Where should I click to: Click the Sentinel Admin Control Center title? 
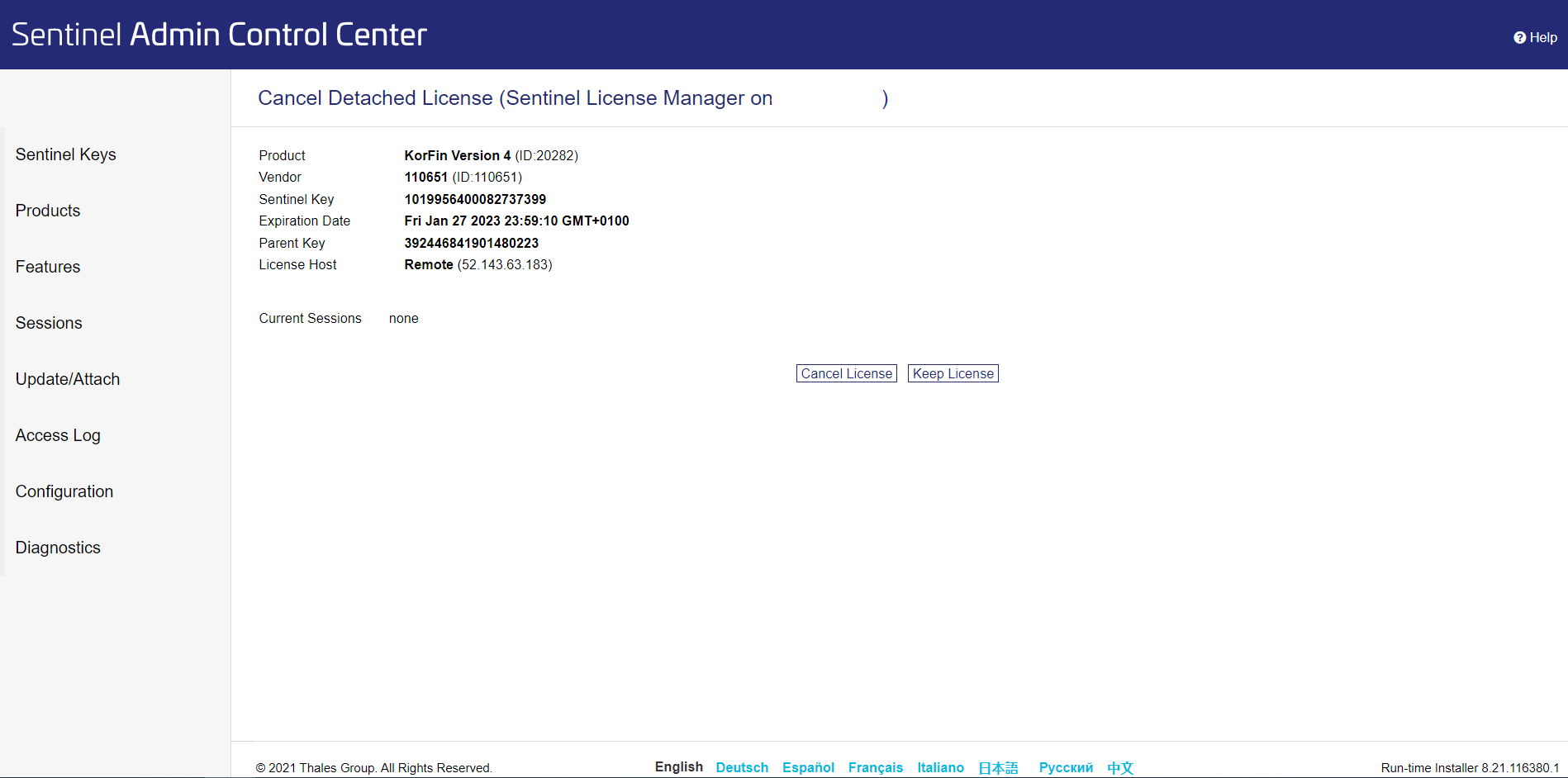coord(219,35)
